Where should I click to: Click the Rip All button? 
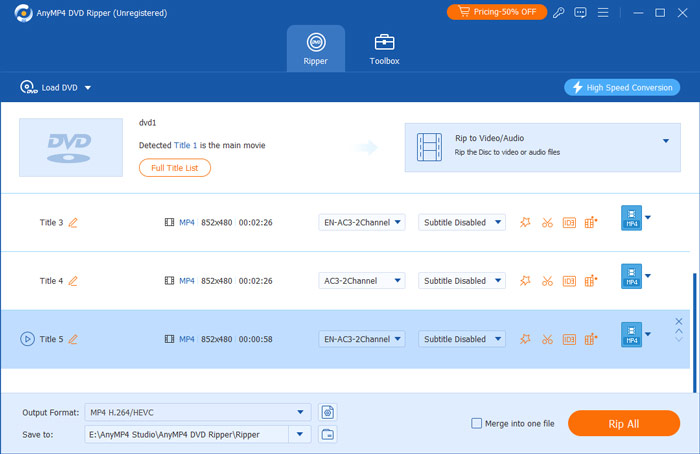(x=624, y=424)
